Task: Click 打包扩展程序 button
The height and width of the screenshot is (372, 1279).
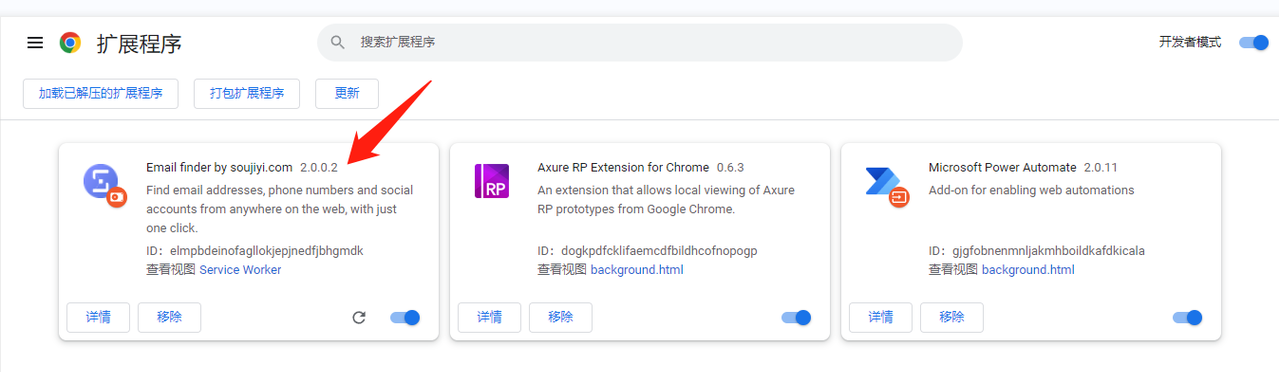Action: 247,93
